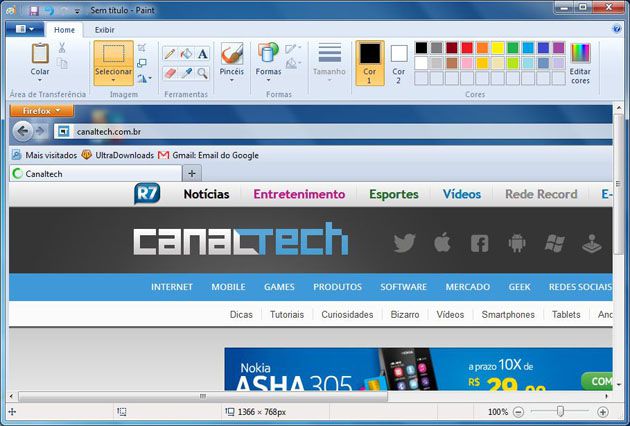Open the Paint file menu dropdown button

tap(25, 29)
